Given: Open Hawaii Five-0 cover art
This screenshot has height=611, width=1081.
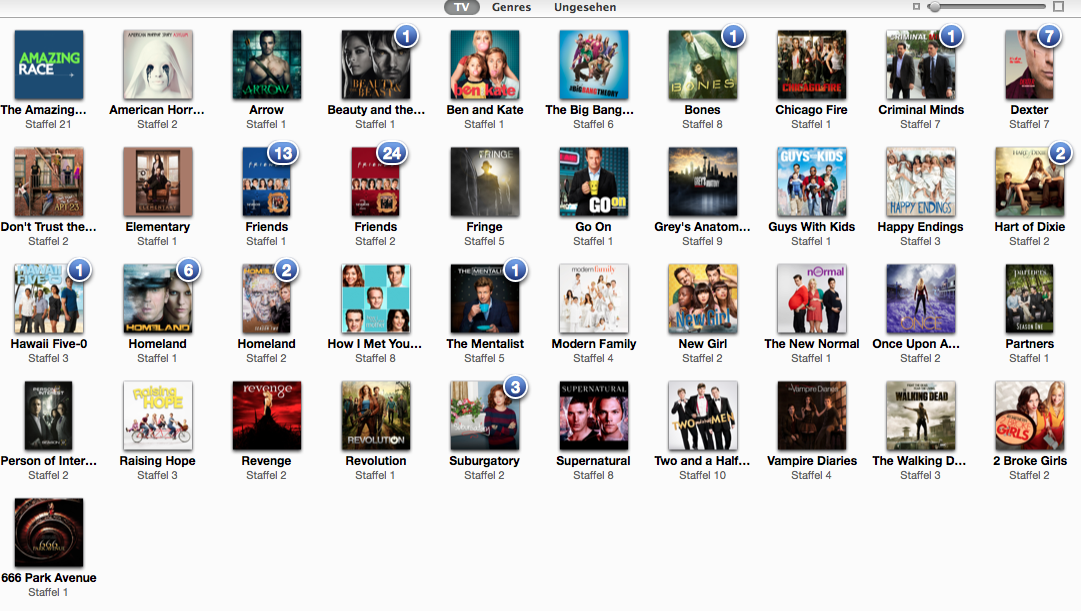Looking at the screenshot, I should [48, 299].
